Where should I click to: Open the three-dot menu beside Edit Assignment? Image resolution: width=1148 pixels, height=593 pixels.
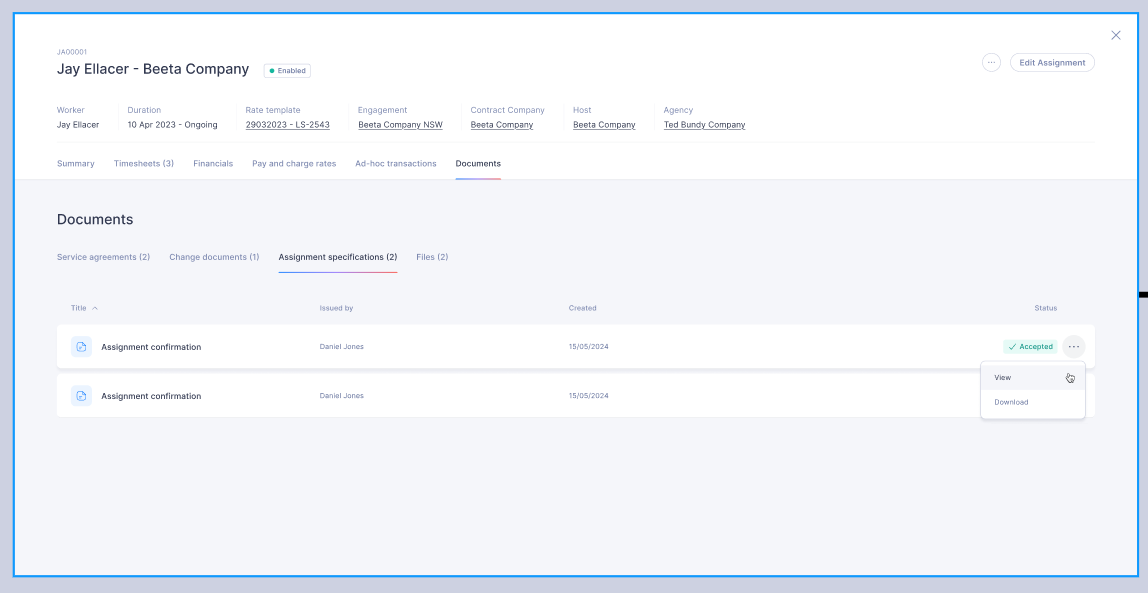pyautogui.click(x=991, y=63)
